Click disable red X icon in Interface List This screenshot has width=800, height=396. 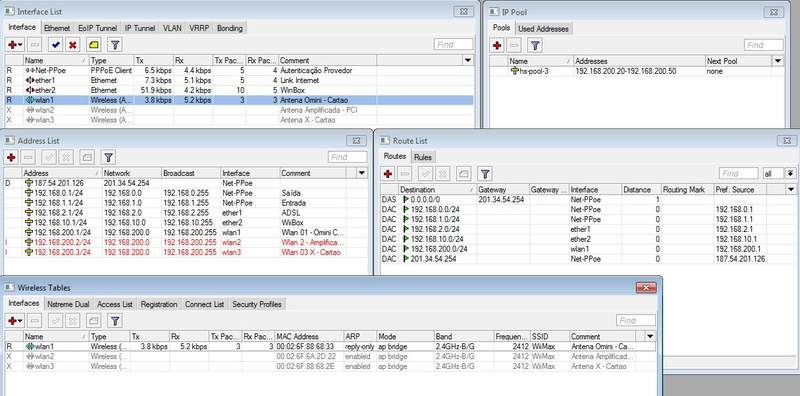(x=73, y=45)
